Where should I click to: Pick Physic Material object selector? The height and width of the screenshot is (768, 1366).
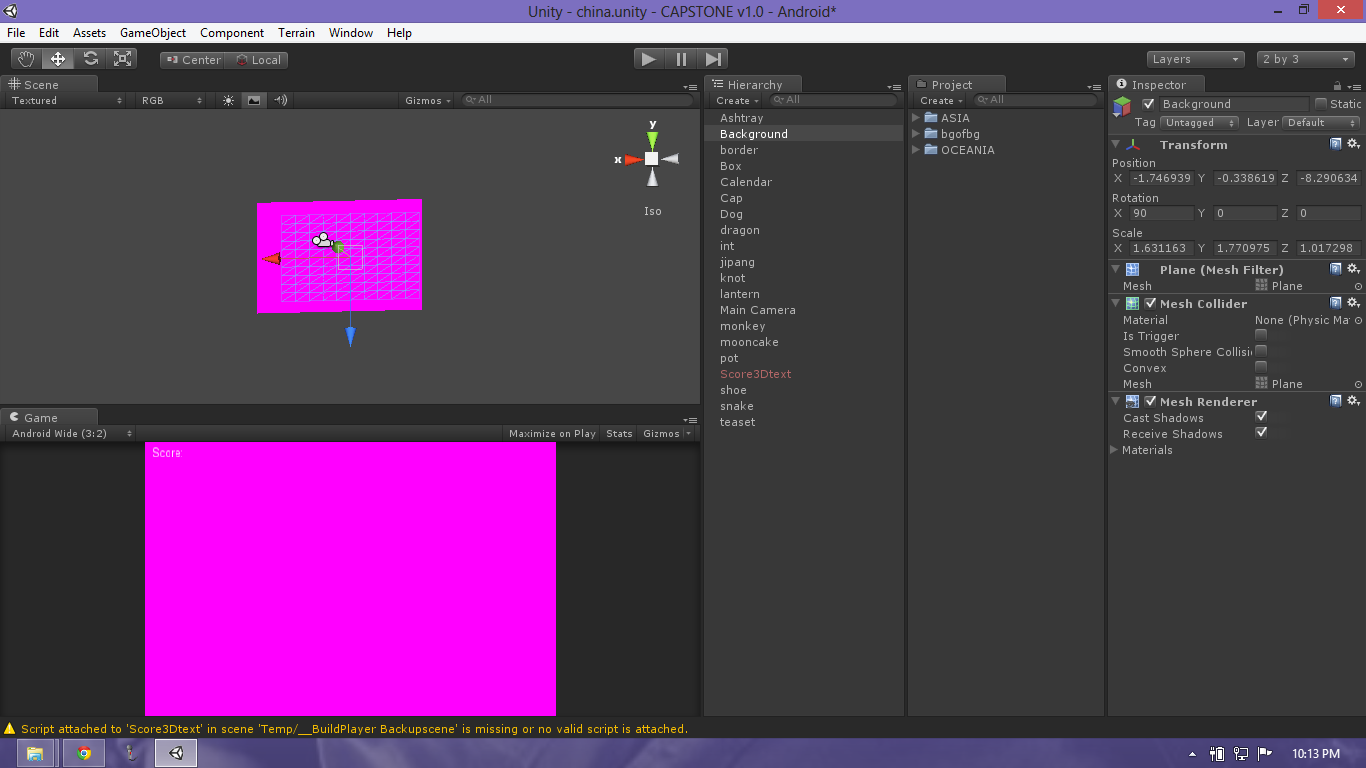(x=1358, y=320)
